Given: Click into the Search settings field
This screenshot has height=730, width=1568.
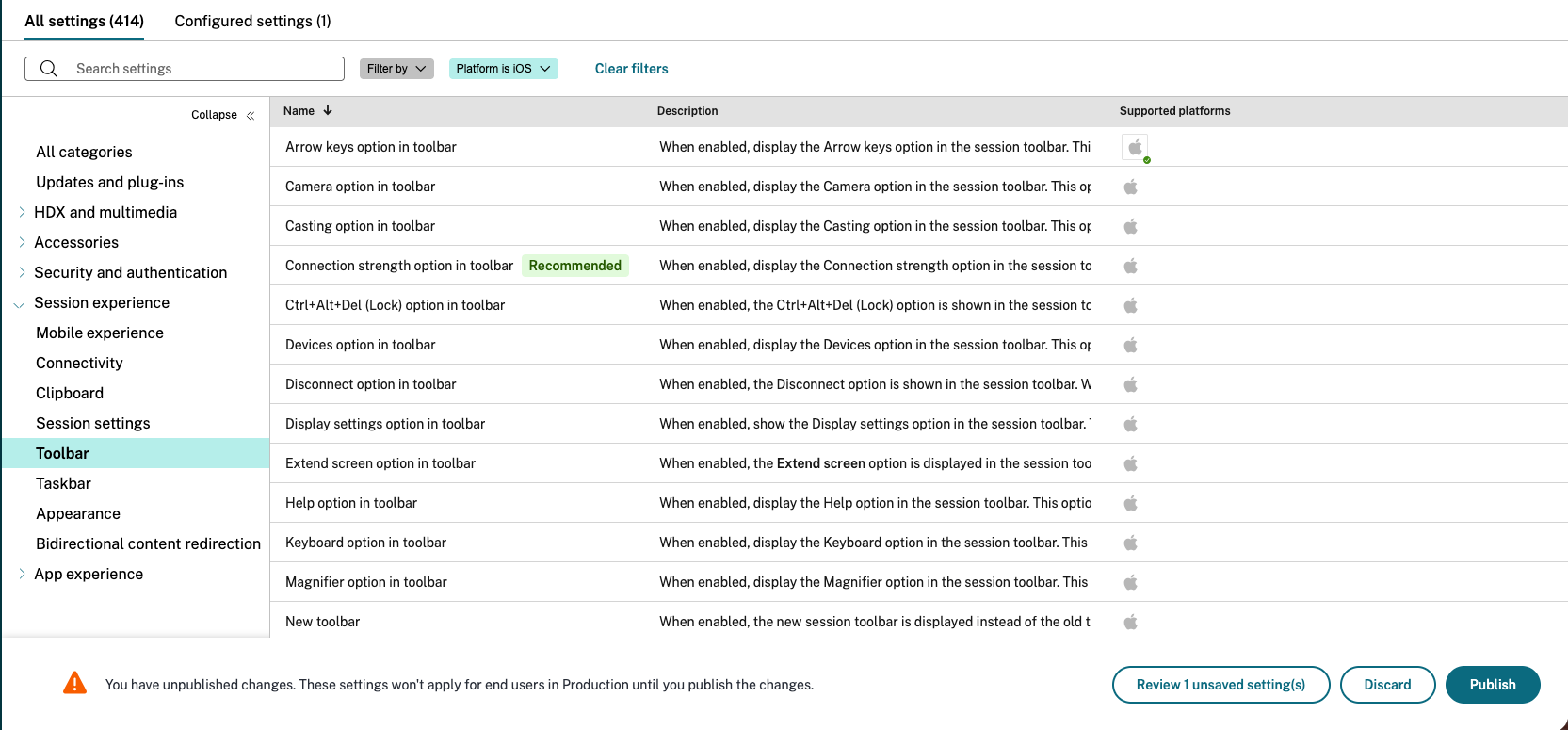Looking at the screenshot, I should [x=185, y=69].
